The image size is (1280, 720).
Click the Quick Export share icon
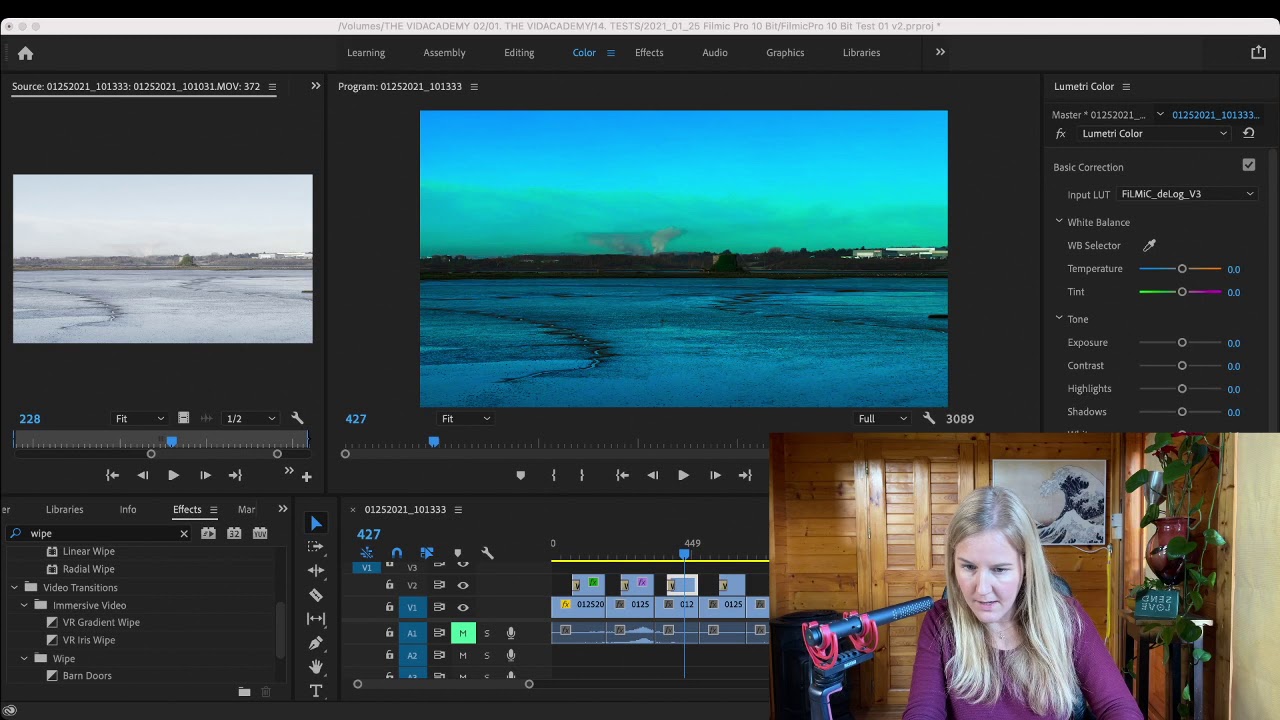tap(1258, 52)
